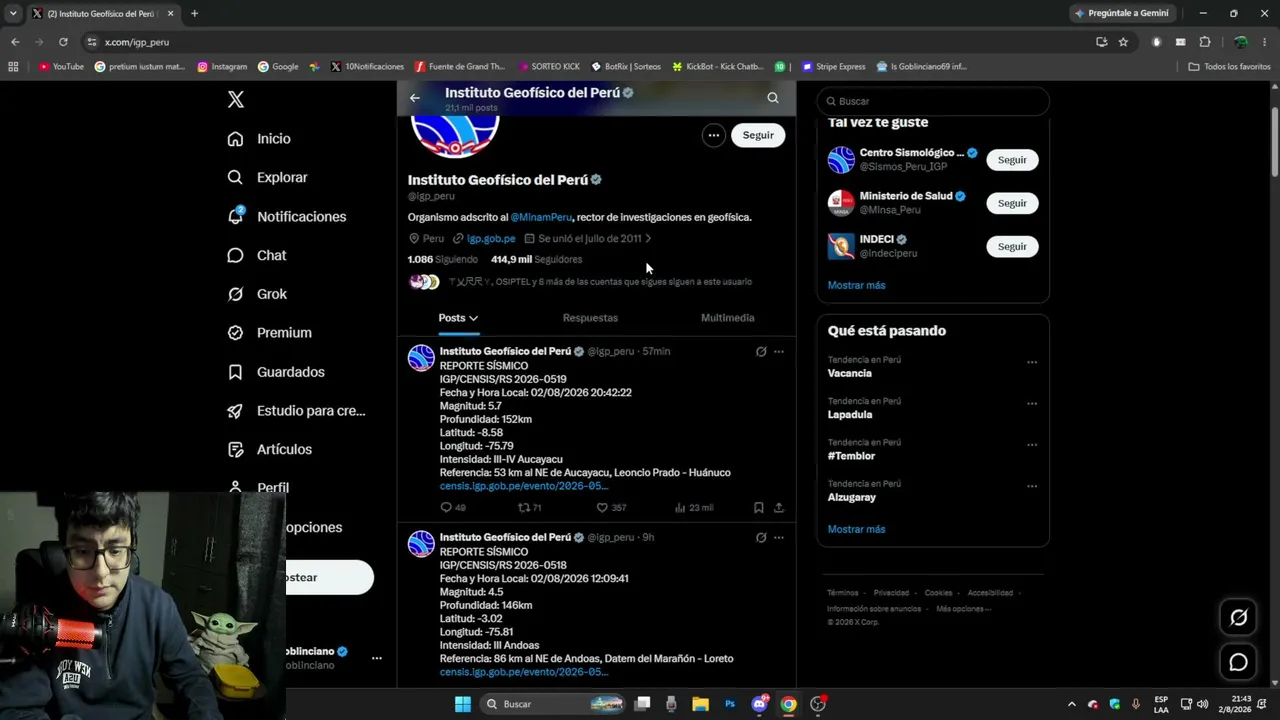
Task: Reply to the magnitude 5.7 post
Action: [453, 508]
